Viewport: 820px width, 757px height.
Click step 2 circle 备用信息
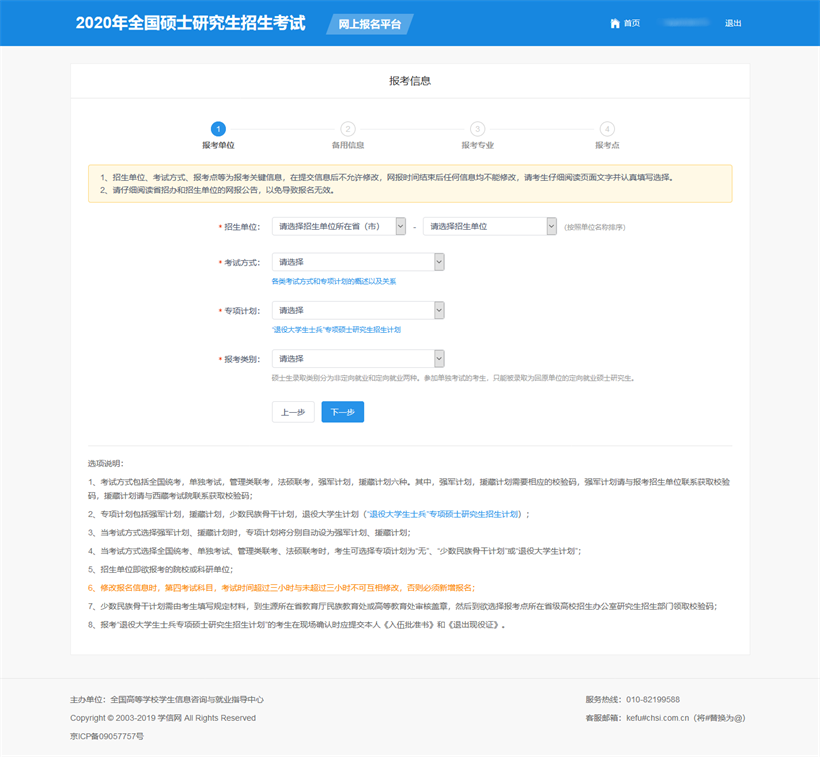point(347,129)
